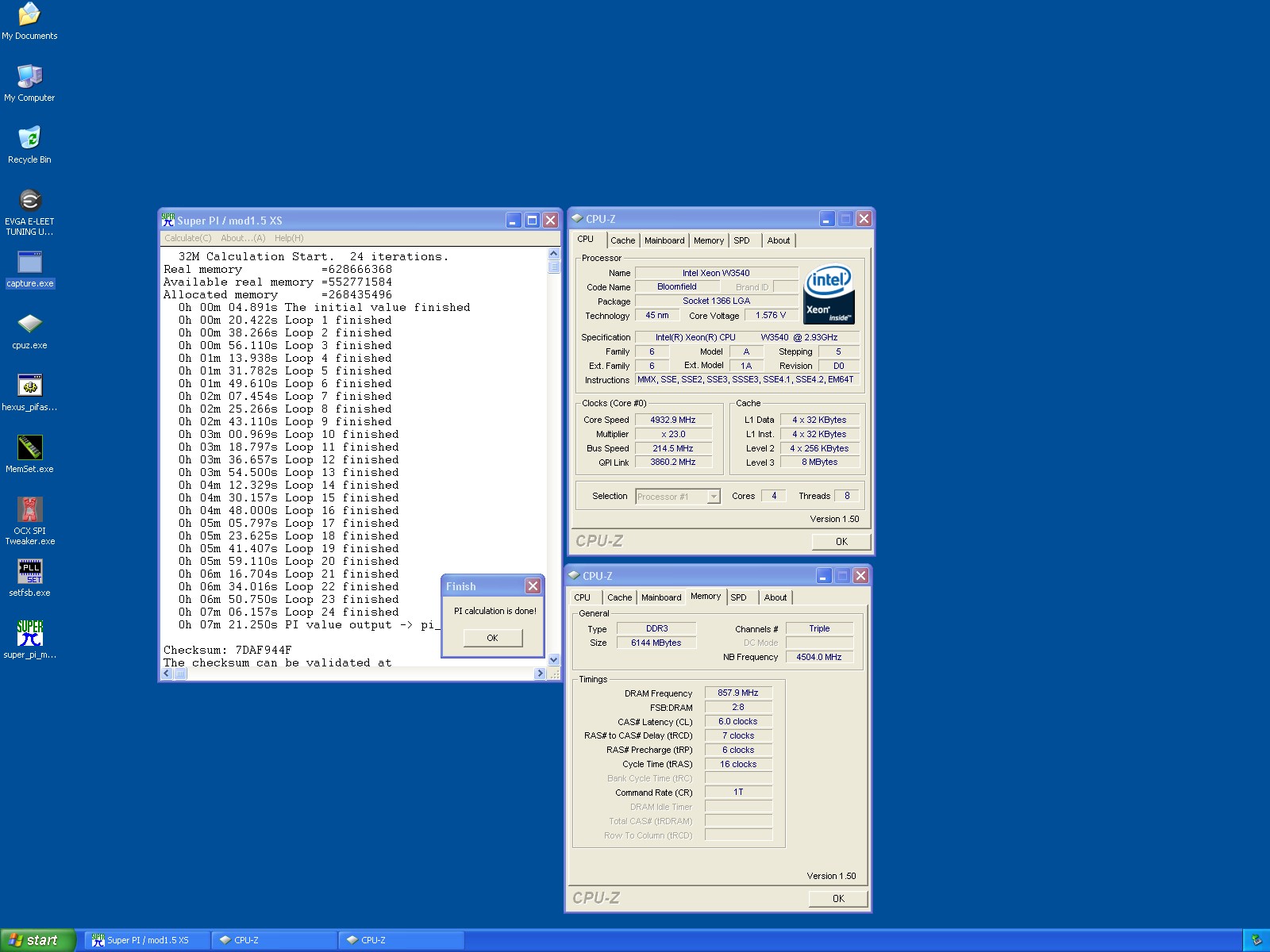Click the Super PI title bar icon
The height and width of the screenshot is (952, 1270).
point(167,220)
